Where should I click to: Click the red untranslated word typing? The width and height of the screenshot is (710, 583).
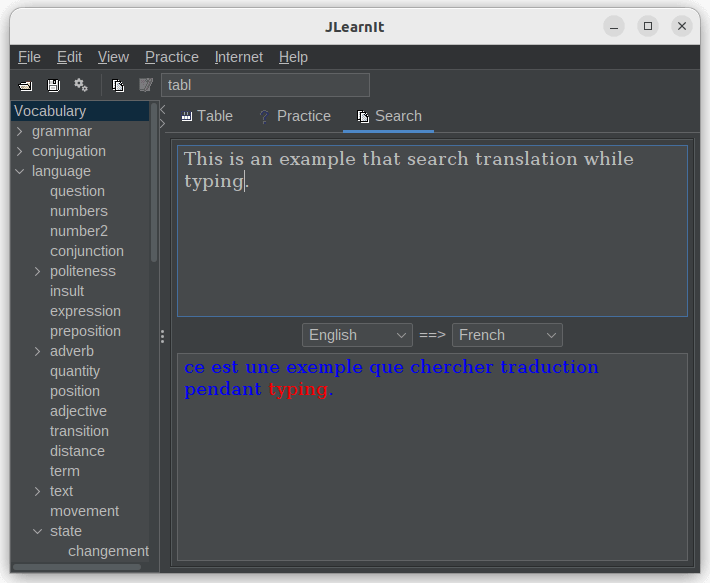298,390
